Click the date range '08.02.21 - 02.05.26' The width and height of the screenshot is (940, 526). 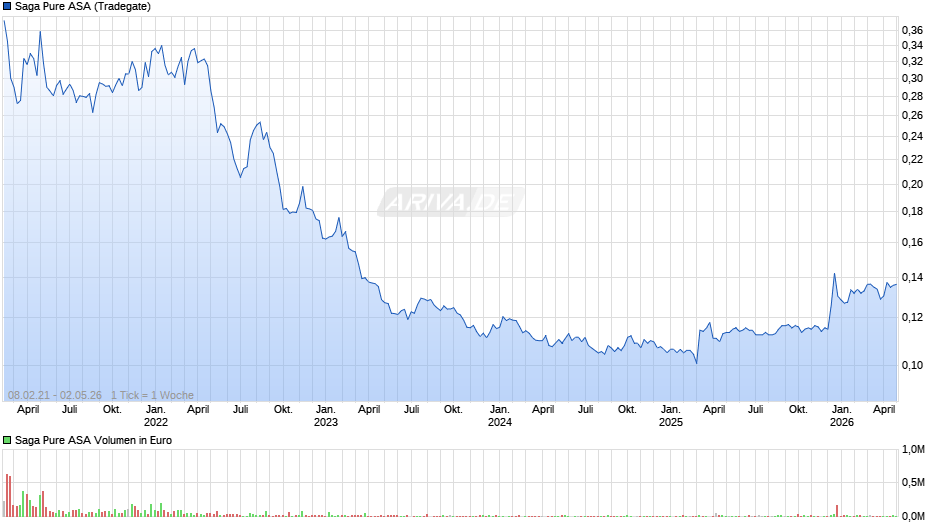point(55,395)
